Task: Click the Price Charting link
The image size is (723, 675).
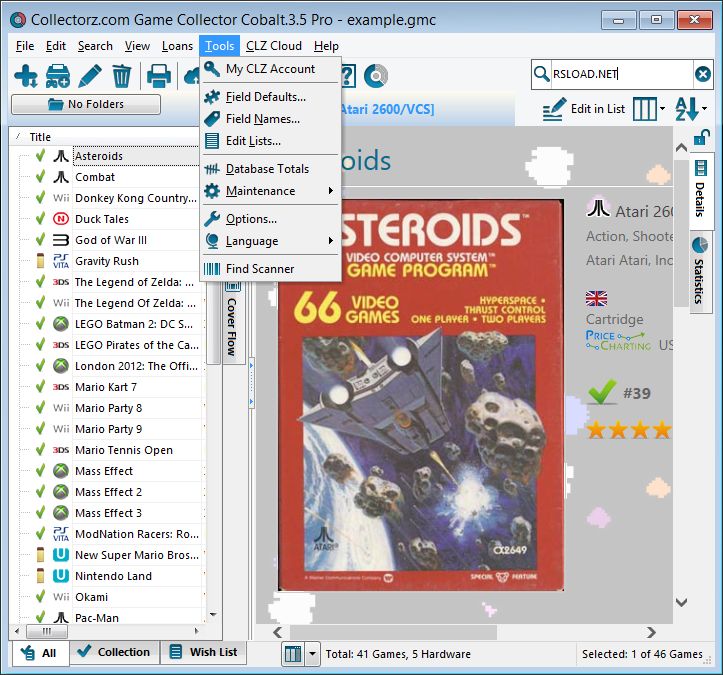Action: pyautogui.click(x=618, y=341)
